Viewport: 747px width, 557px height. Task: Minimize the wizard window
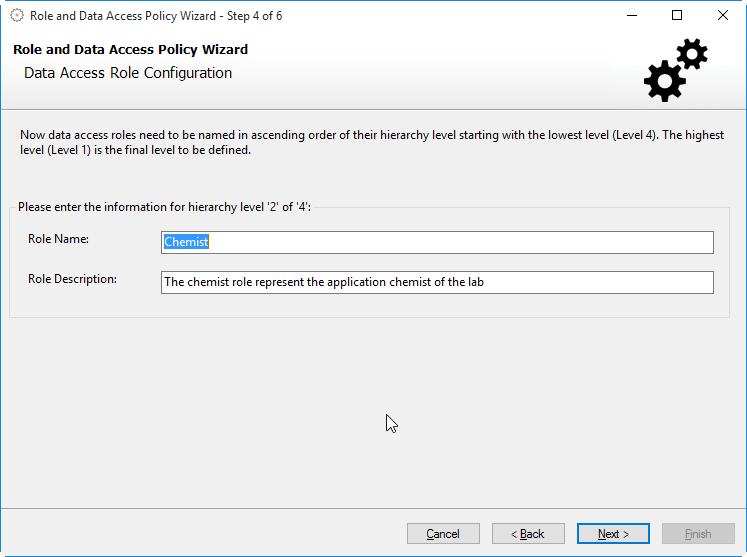(631, 15)
